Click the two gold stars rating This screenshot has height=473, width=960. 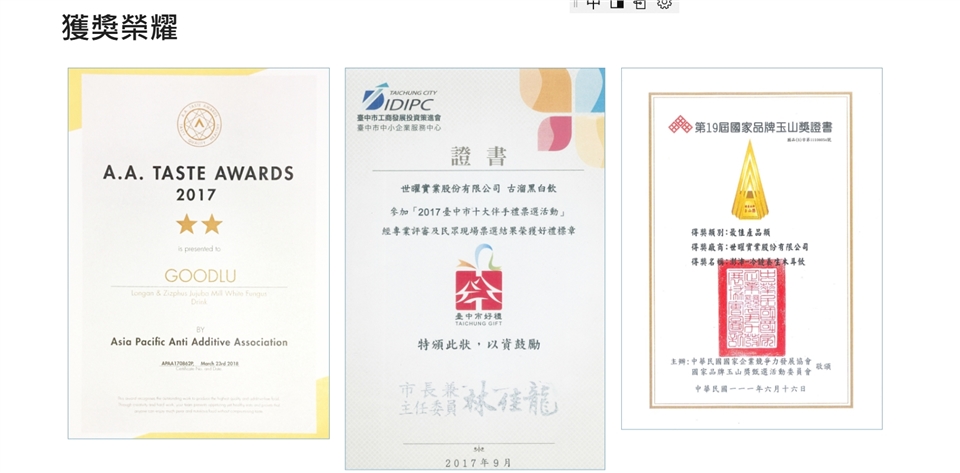pyautogui.click(x=198, y=224)
